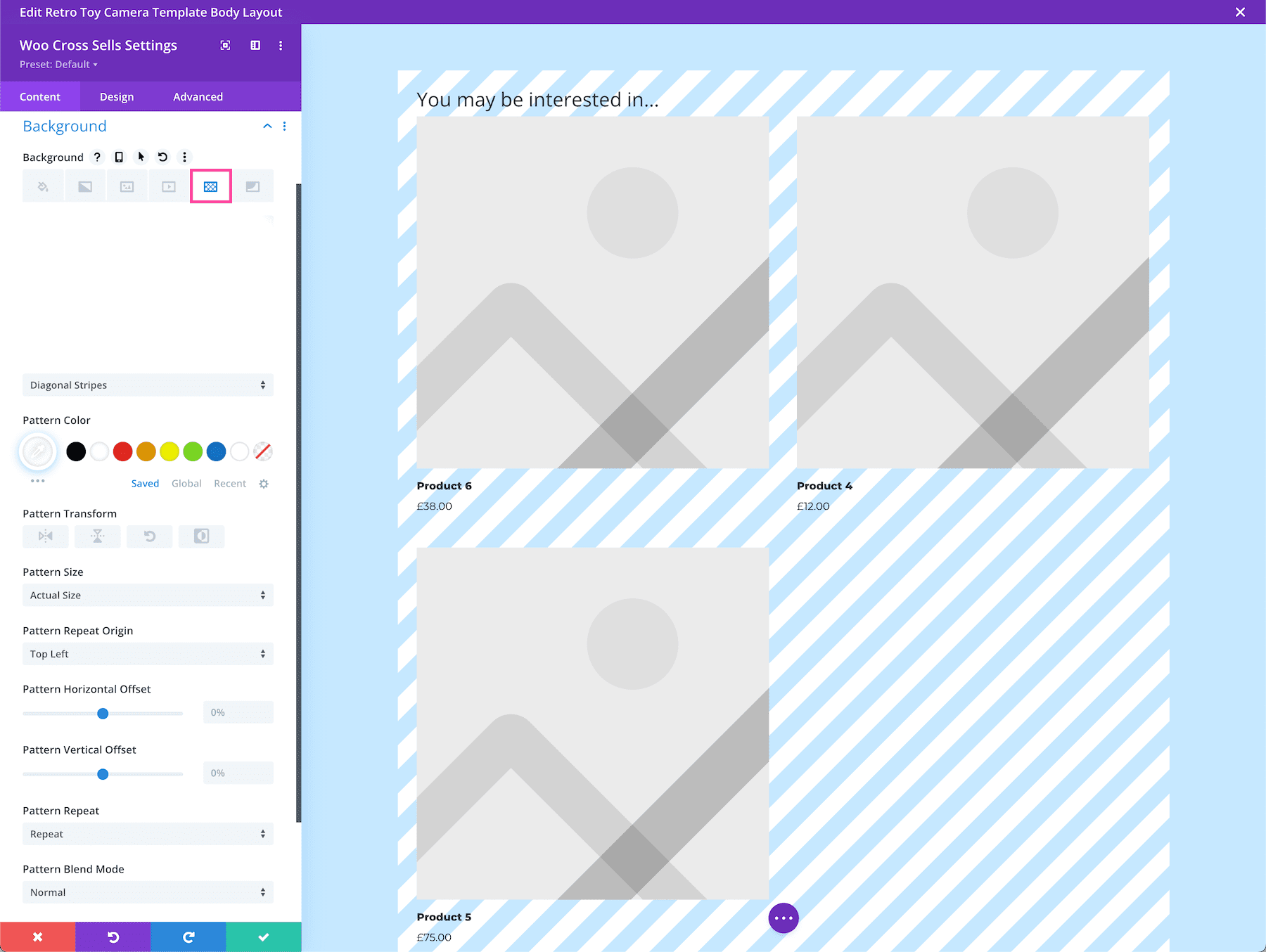
Task: Switch to the background Image tab
Action: click(127, 186)
